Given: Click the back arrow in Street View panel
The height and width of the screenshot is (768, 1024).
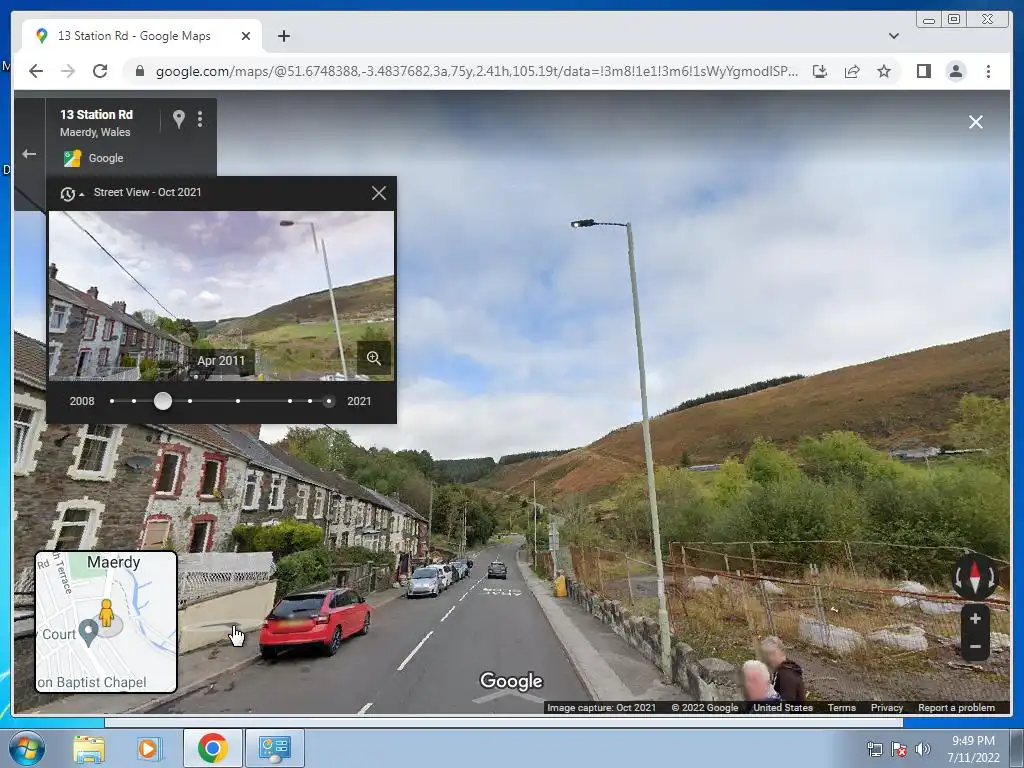Looking at the screenshot, I should pos(29,154).
